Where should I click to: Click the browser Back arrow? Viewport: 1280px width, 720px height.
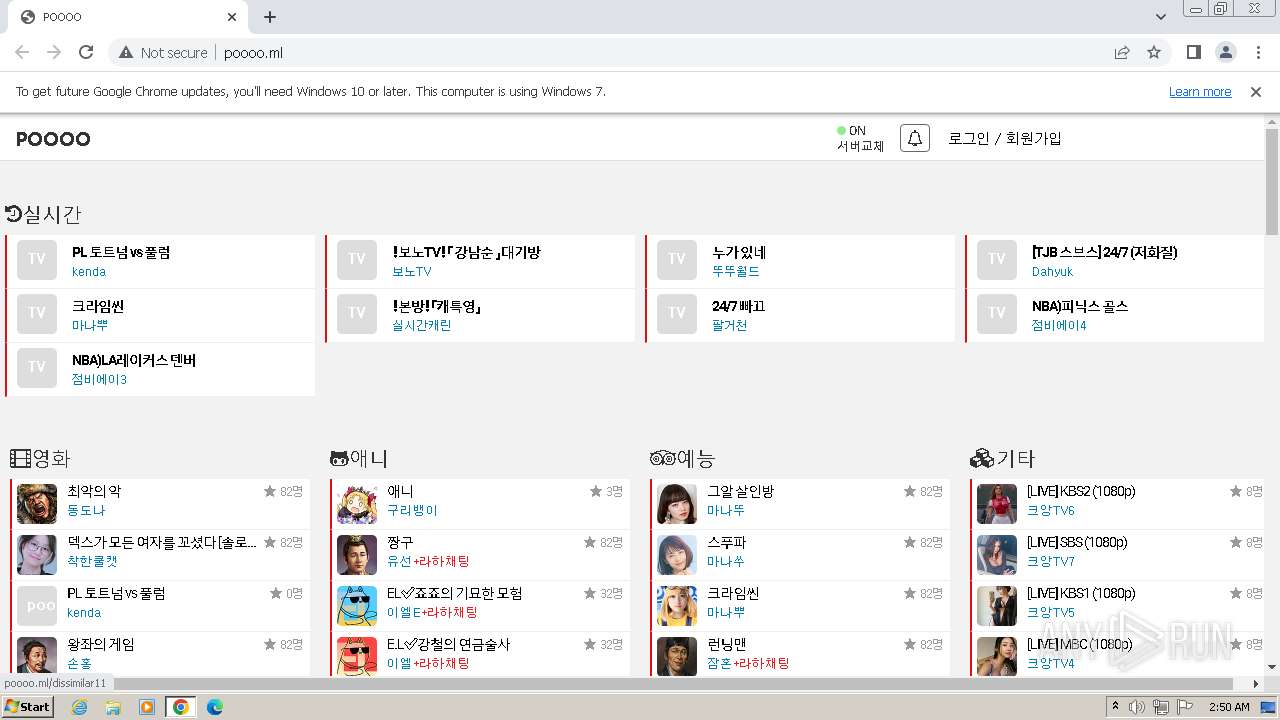click(x=22, y=52)
